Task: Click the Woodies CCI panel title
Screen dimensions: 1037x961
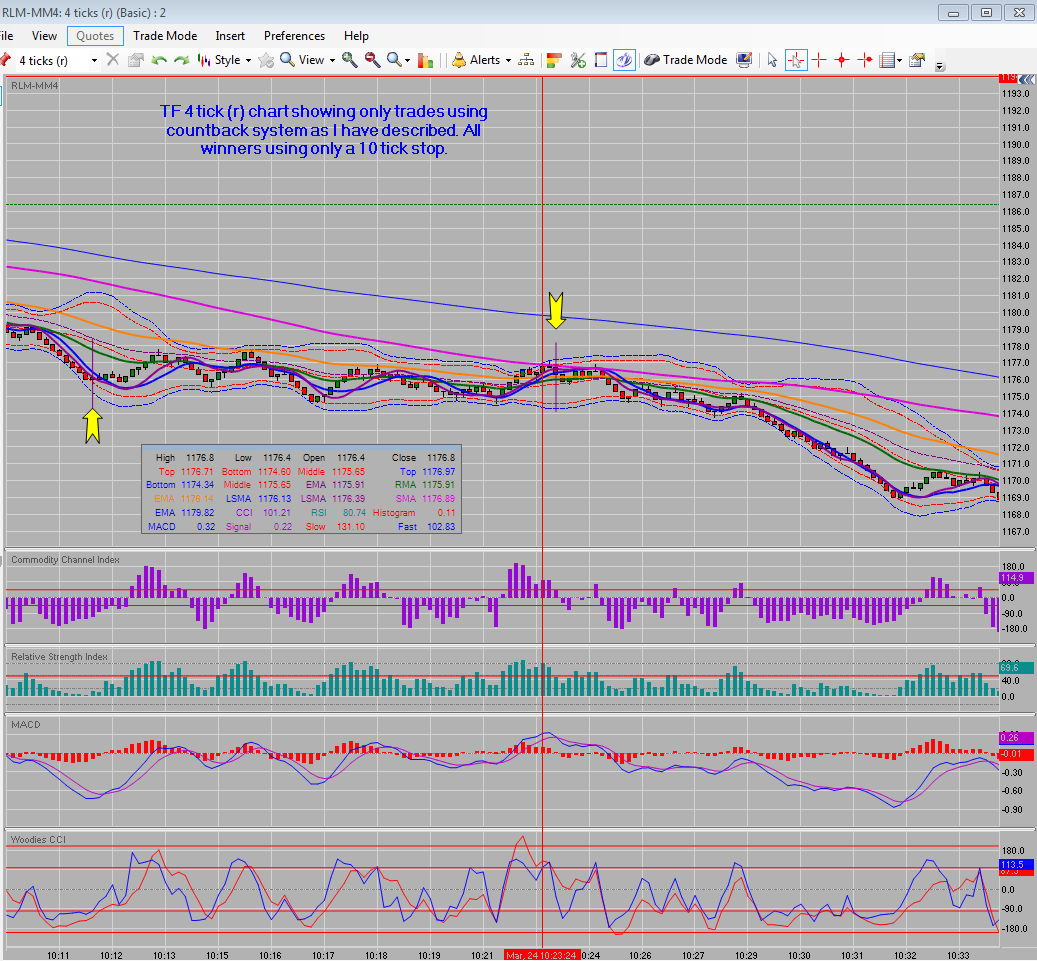Action: click(x=38, y=839)
